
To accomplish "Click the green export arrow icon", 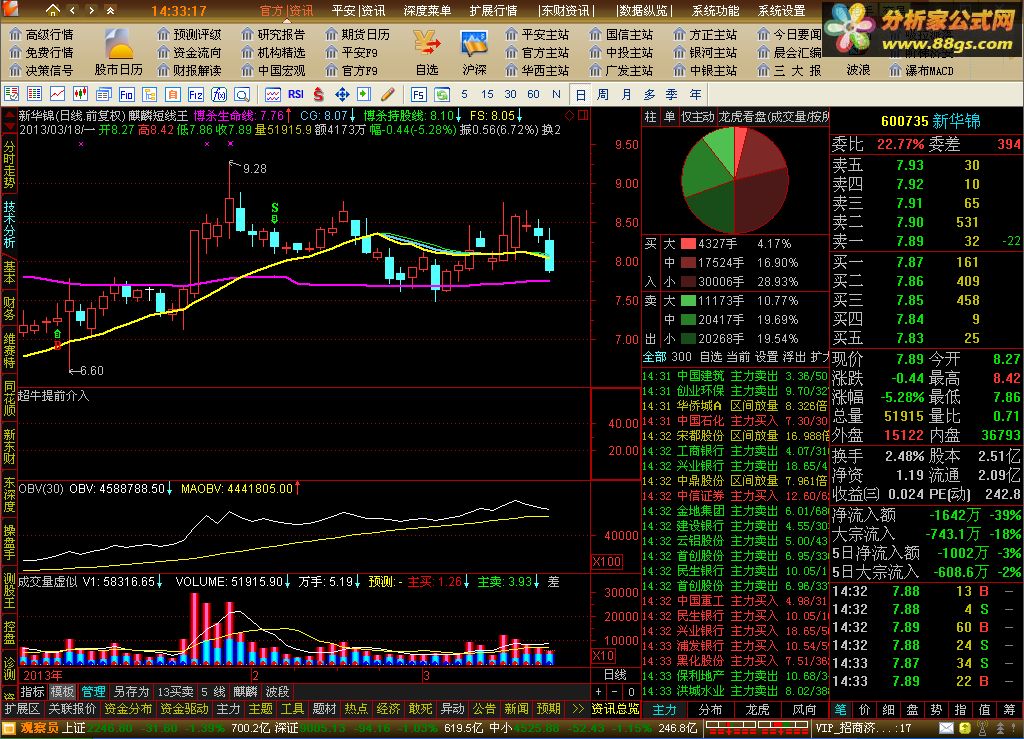I will (x=364, y=94).
